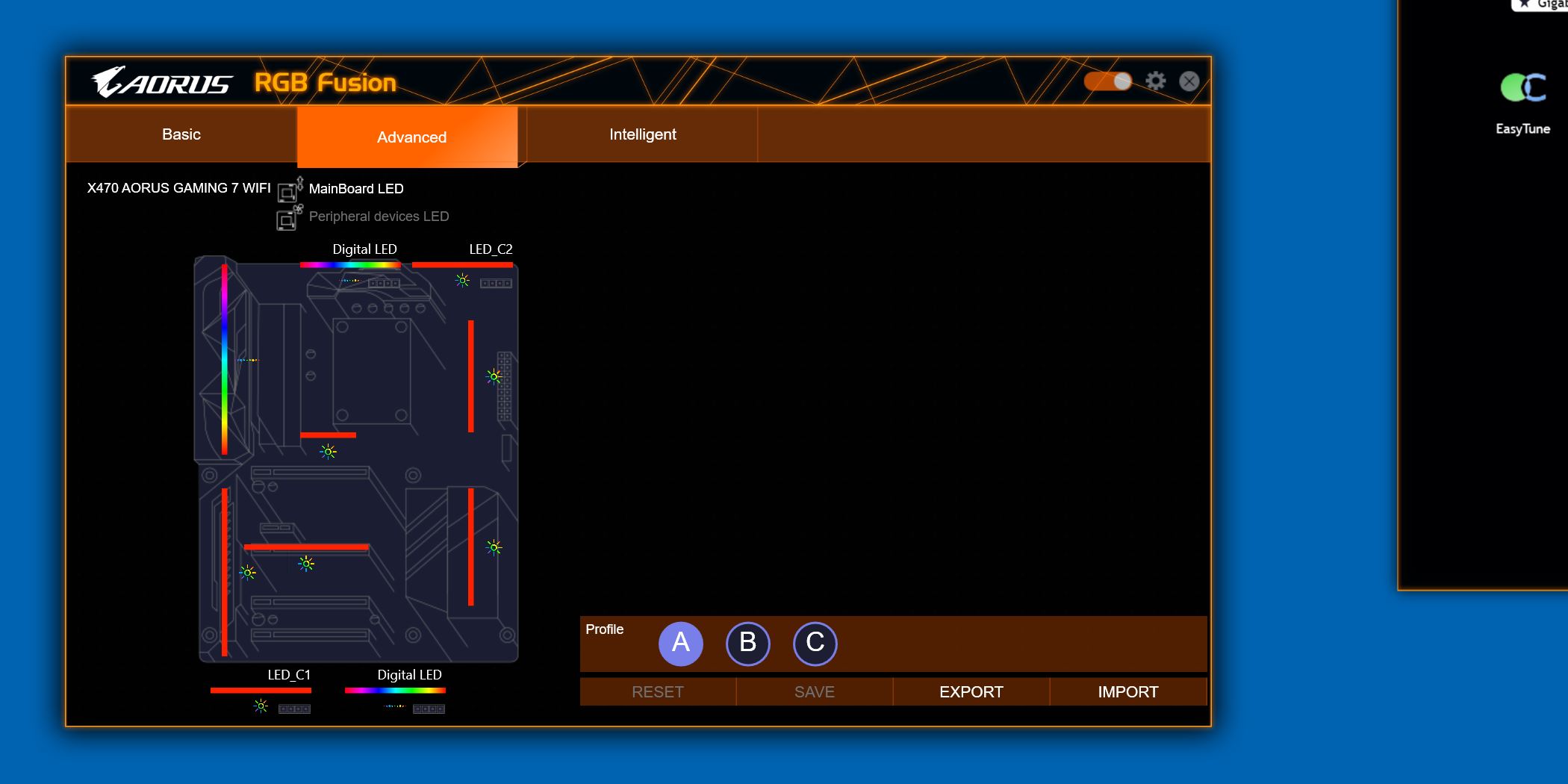Click the sun icon under the long horizontal red strip

[x=306, y=564]
